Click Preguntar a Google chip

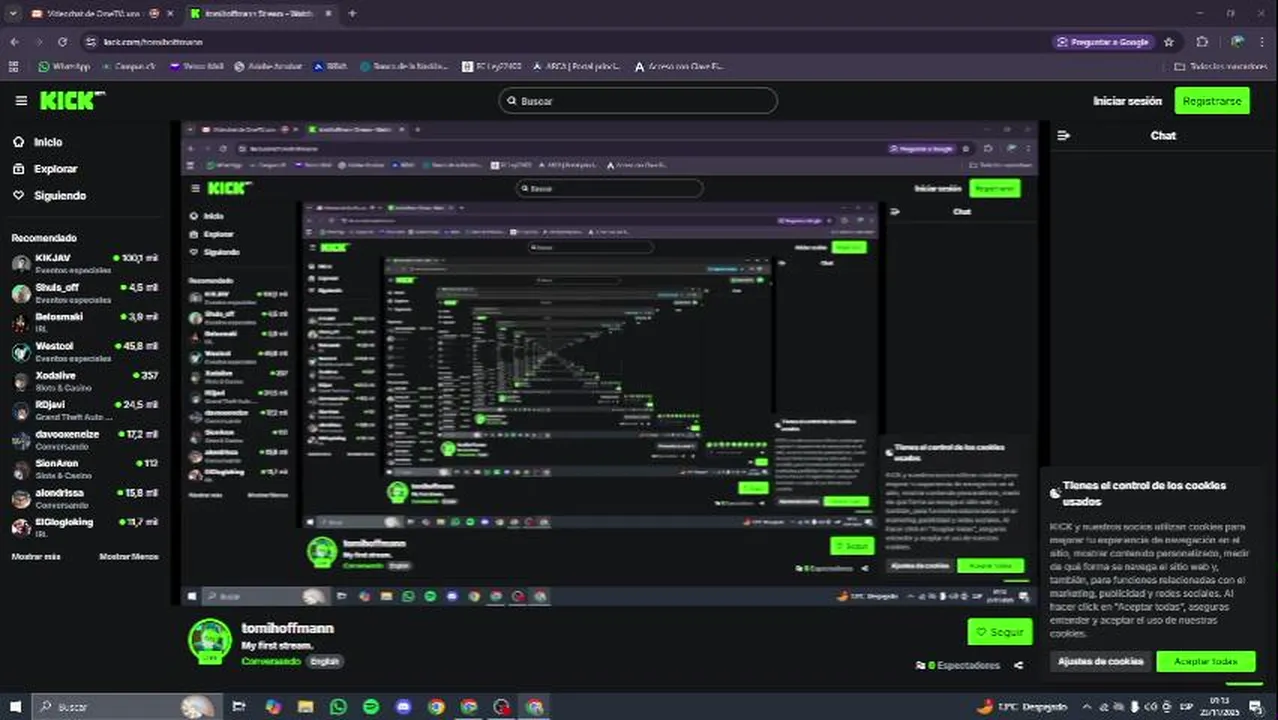(x=1104, y=42)
